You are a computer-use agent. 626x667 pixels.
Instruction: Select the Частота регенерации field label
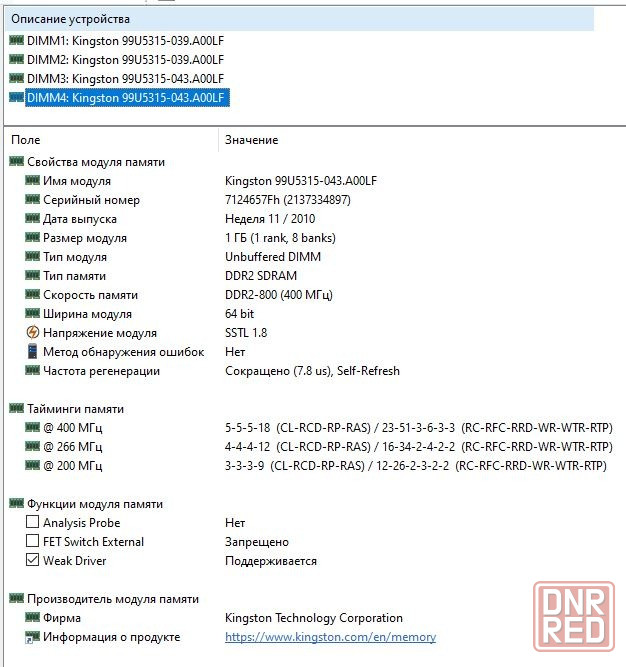[101, 371]
